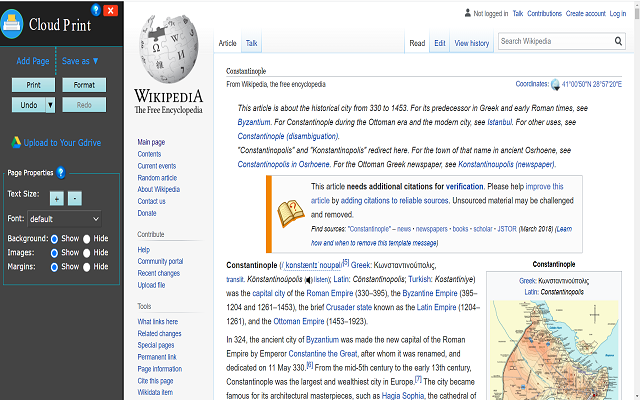Click the Google Drive icon

coord(16,142)
